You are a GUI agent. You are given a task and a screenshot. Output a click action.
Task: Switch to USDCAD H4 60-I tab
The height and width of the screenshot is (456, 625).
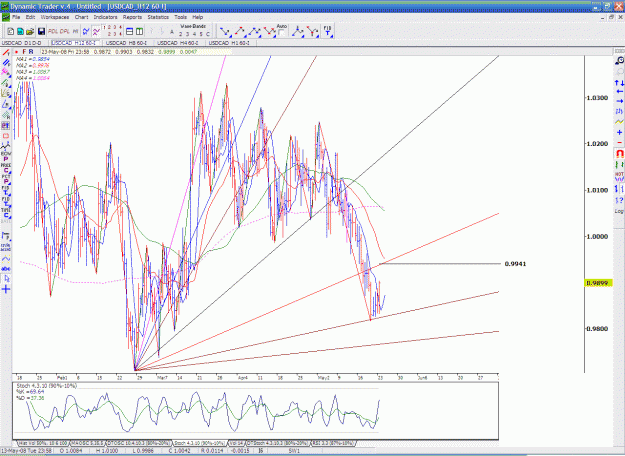click(178, 43)
